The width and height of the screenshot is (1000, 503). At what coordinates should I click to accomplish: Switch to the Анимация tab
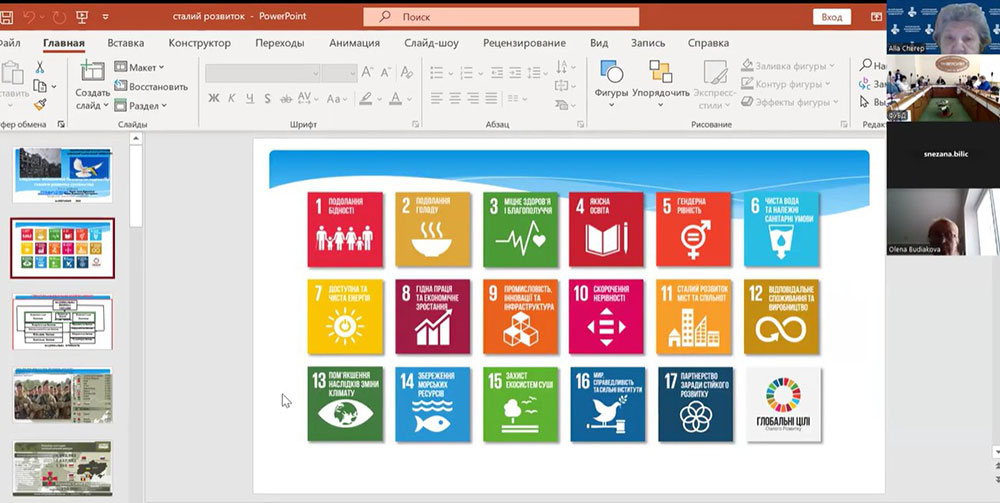(355, 43)
